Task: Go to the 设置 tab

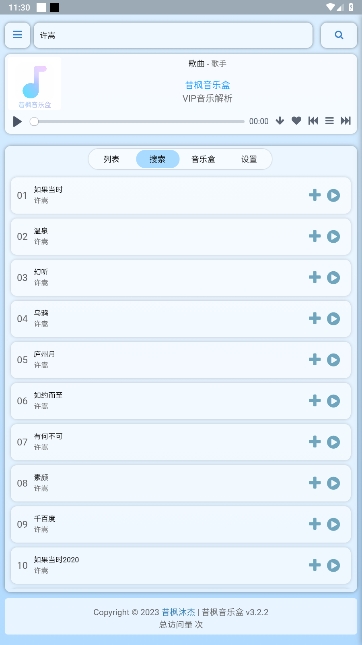Action: click(249, 159)
